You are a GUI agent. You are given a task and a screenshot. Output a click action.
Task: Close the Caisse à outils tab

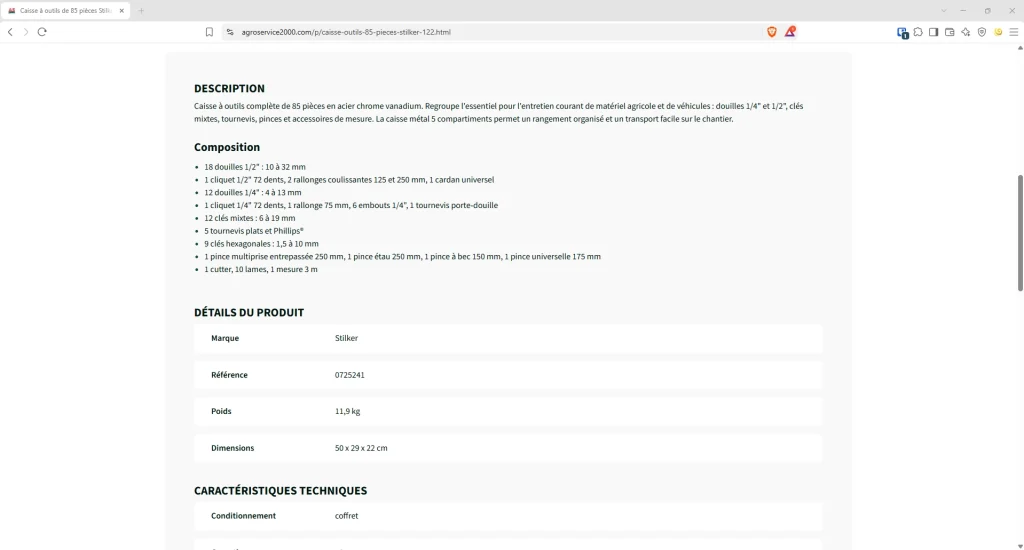121,10
